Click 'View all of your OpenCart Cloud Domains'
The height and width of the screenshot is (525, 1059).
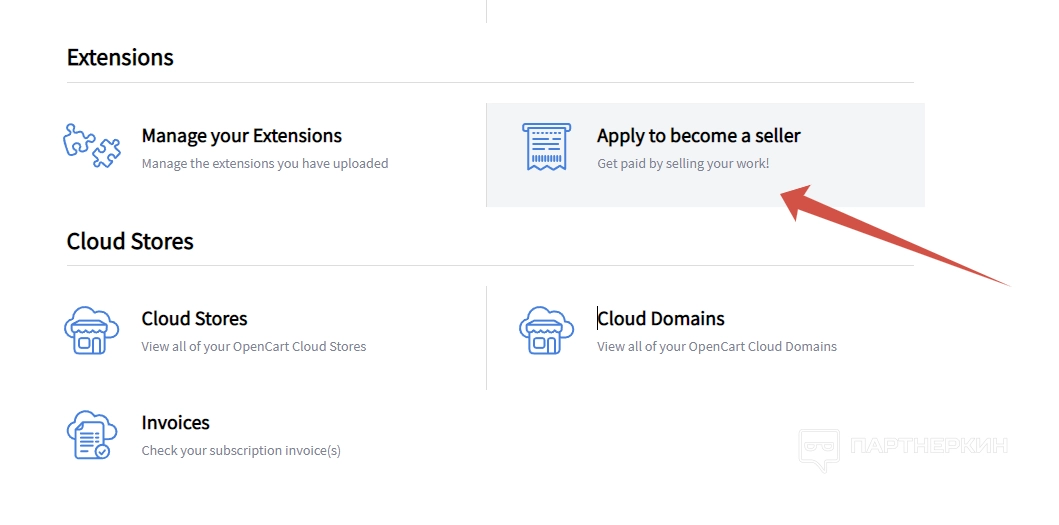tap(716, 347)
